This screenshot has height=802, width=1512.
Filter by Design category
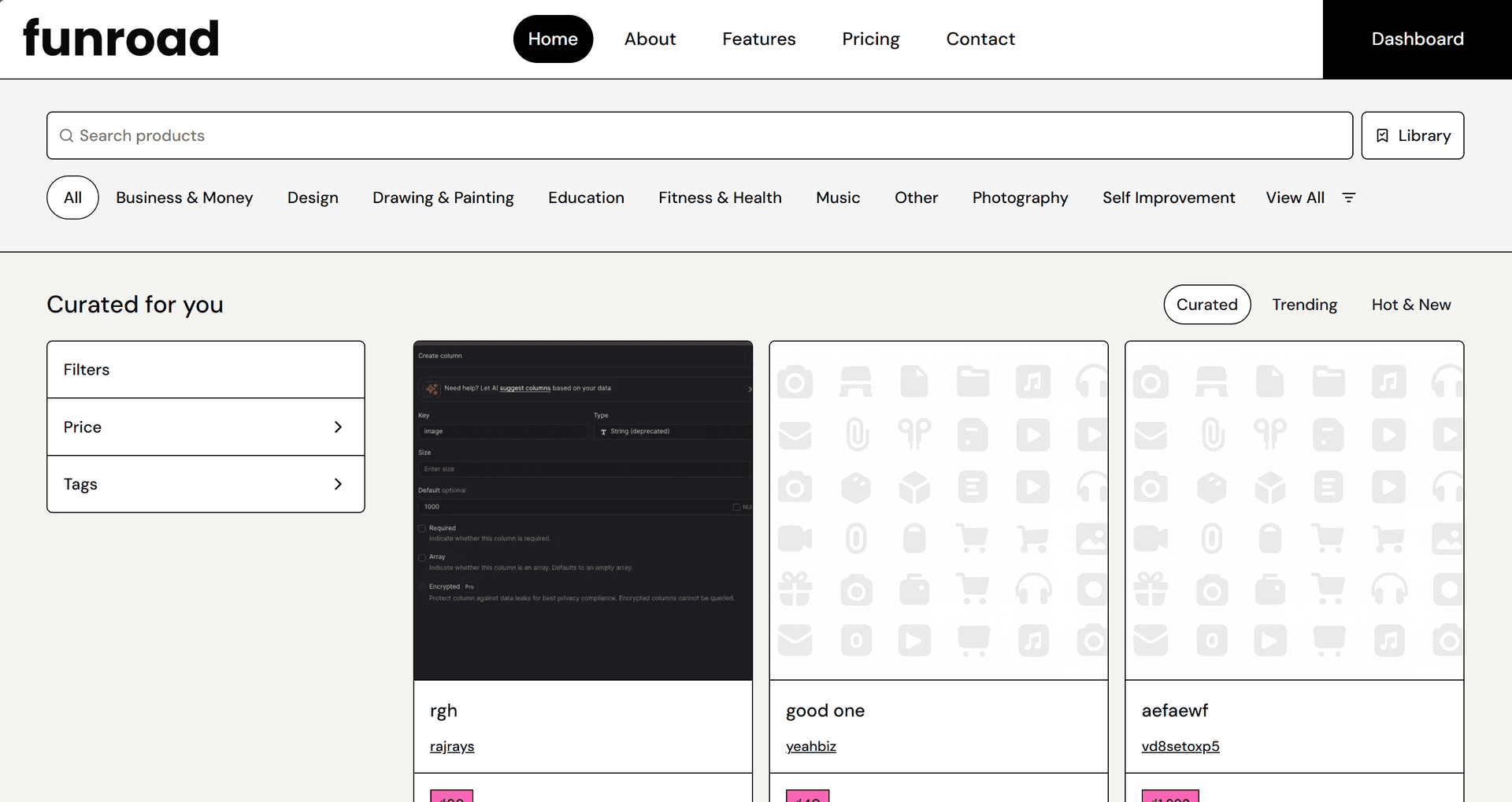[x=313, y=198]
